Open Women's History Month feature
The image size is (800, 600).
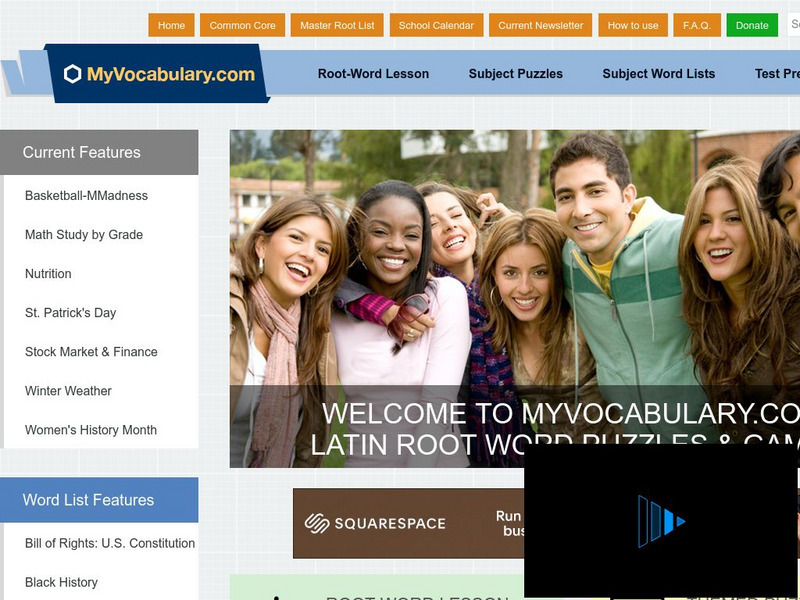click(x=91, y=430)
